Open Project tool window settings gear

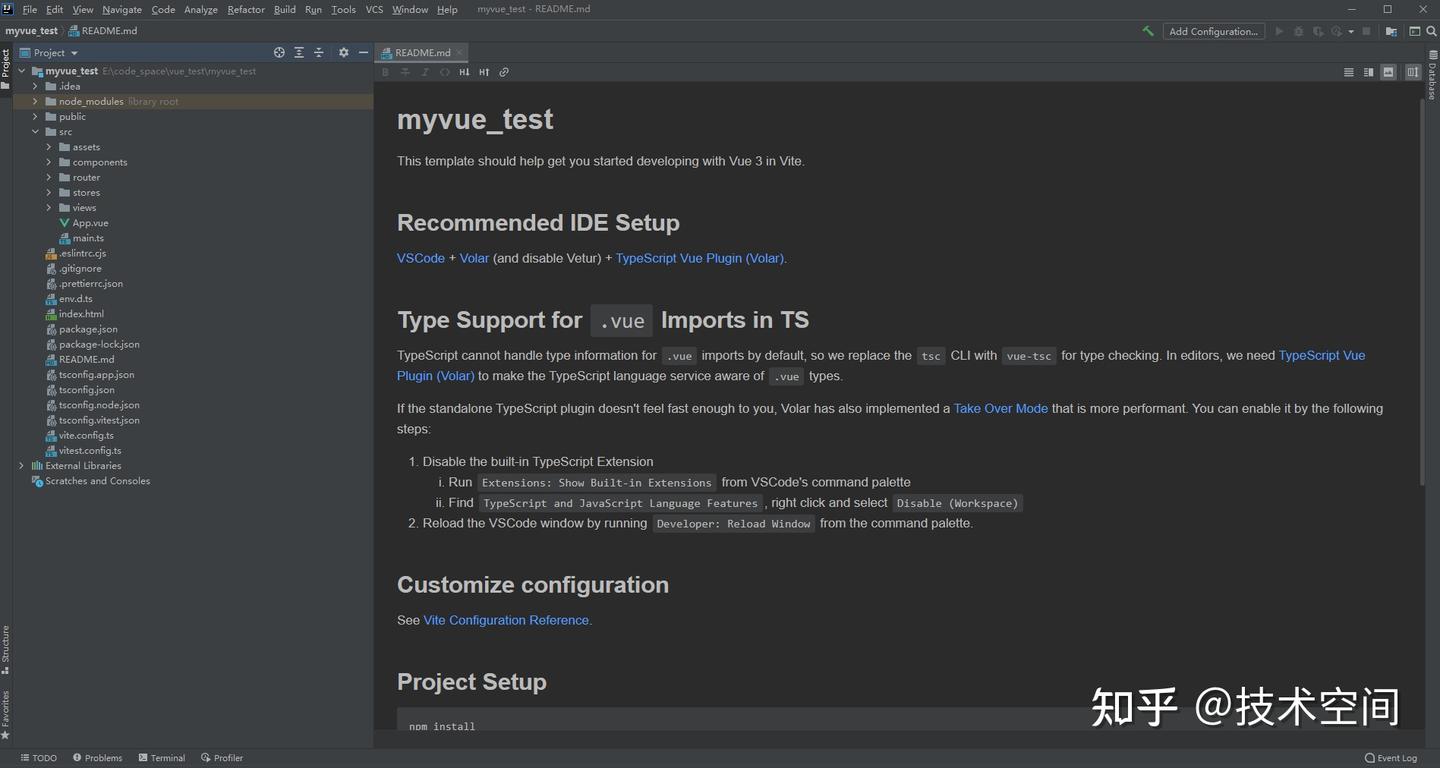coord(344,53)
